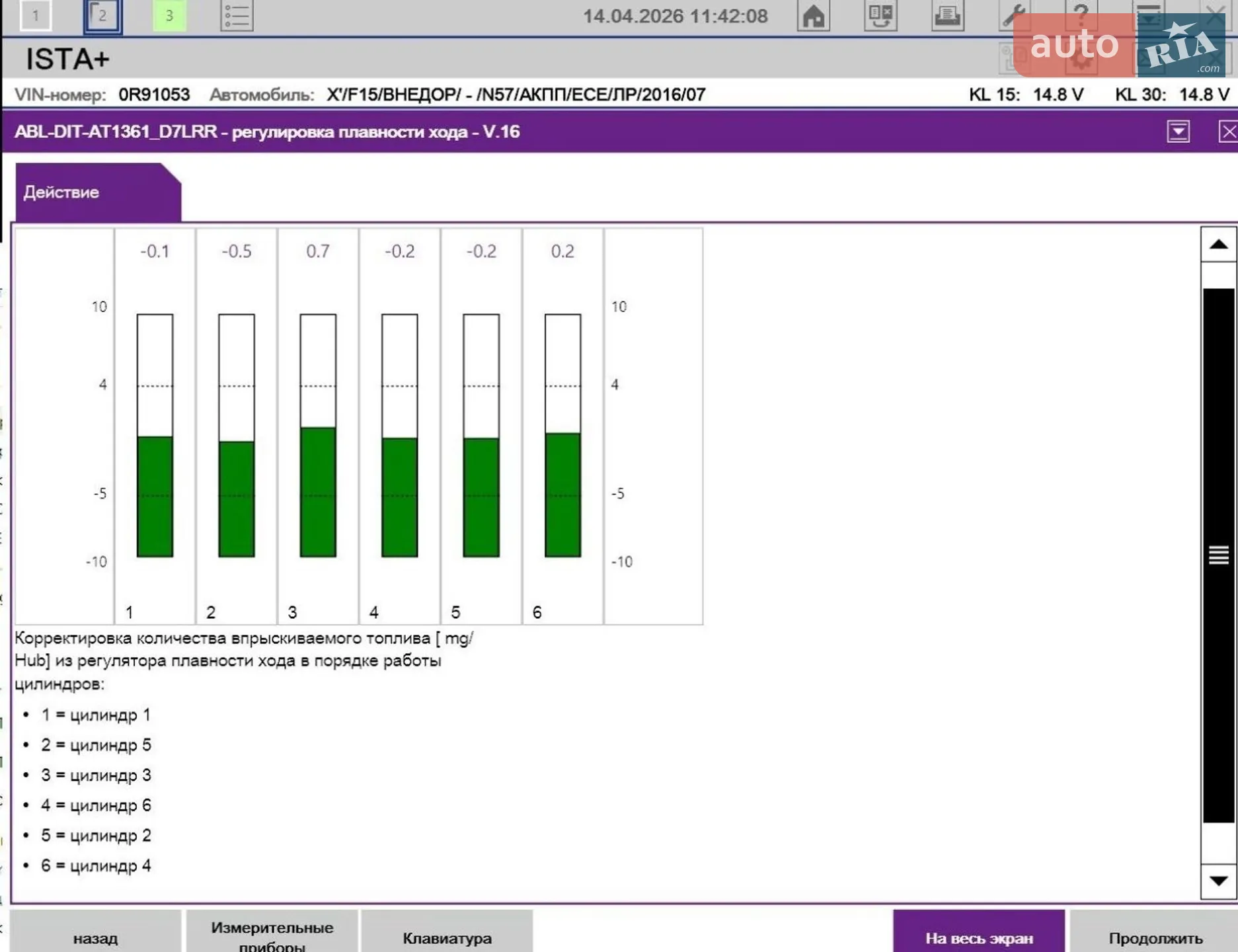Click the ISTA+ application title
This screenshot has height=952, width=1238.
point(67,59)
